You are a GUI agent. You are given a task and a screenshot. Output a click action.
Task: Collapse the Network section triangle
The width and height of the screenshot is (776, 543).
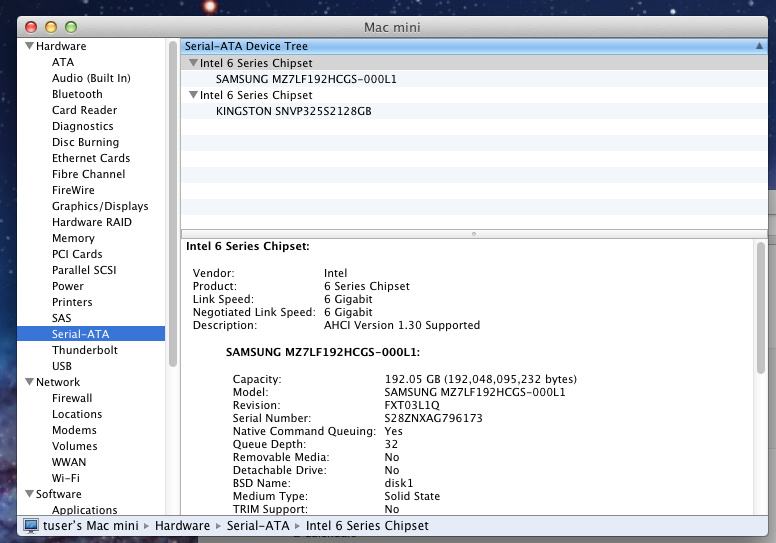pyautogui.click(x=29, y=382)
